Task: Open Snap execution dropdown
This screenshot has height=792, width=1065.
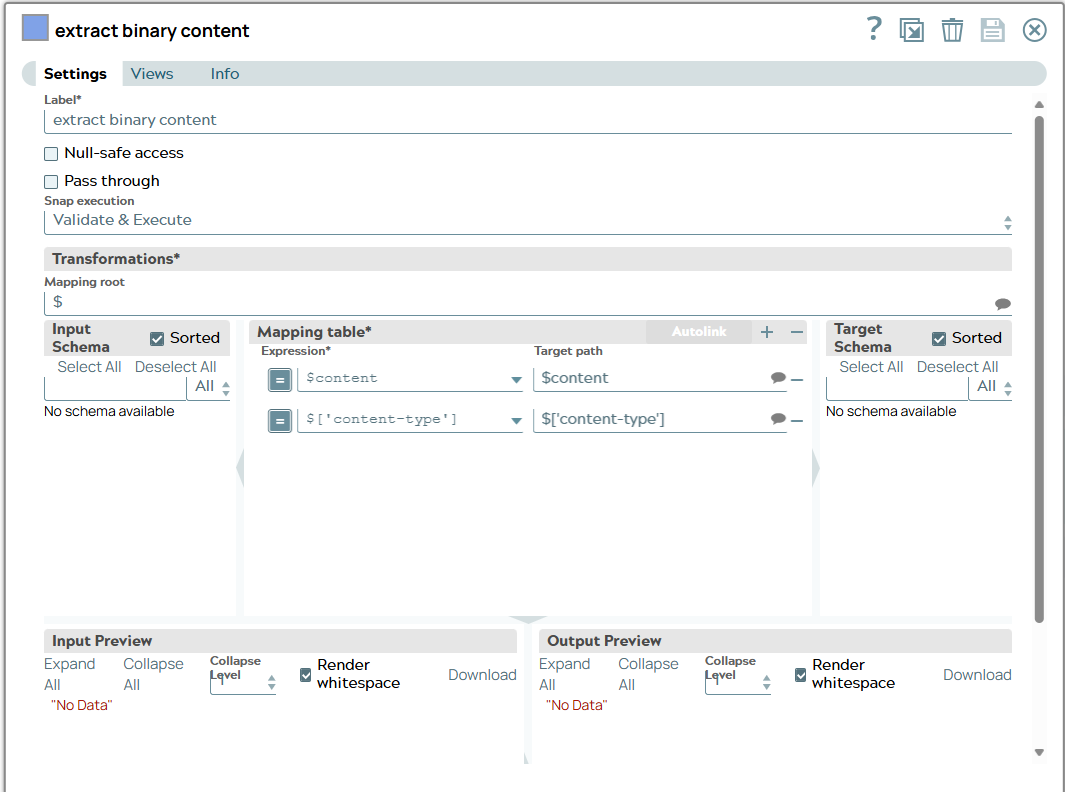Action: (x=528, y=221)
